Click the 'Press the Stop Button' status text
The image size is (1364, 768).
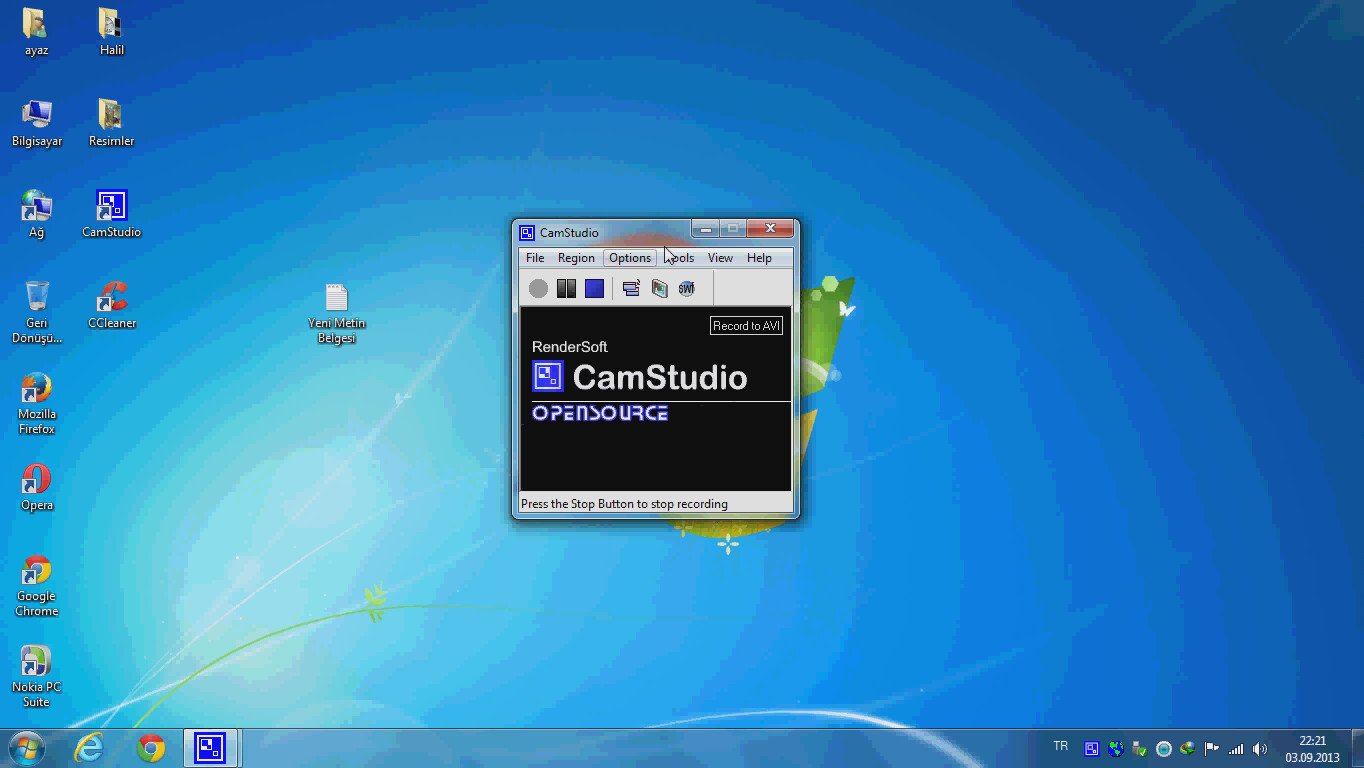[624, 504]
